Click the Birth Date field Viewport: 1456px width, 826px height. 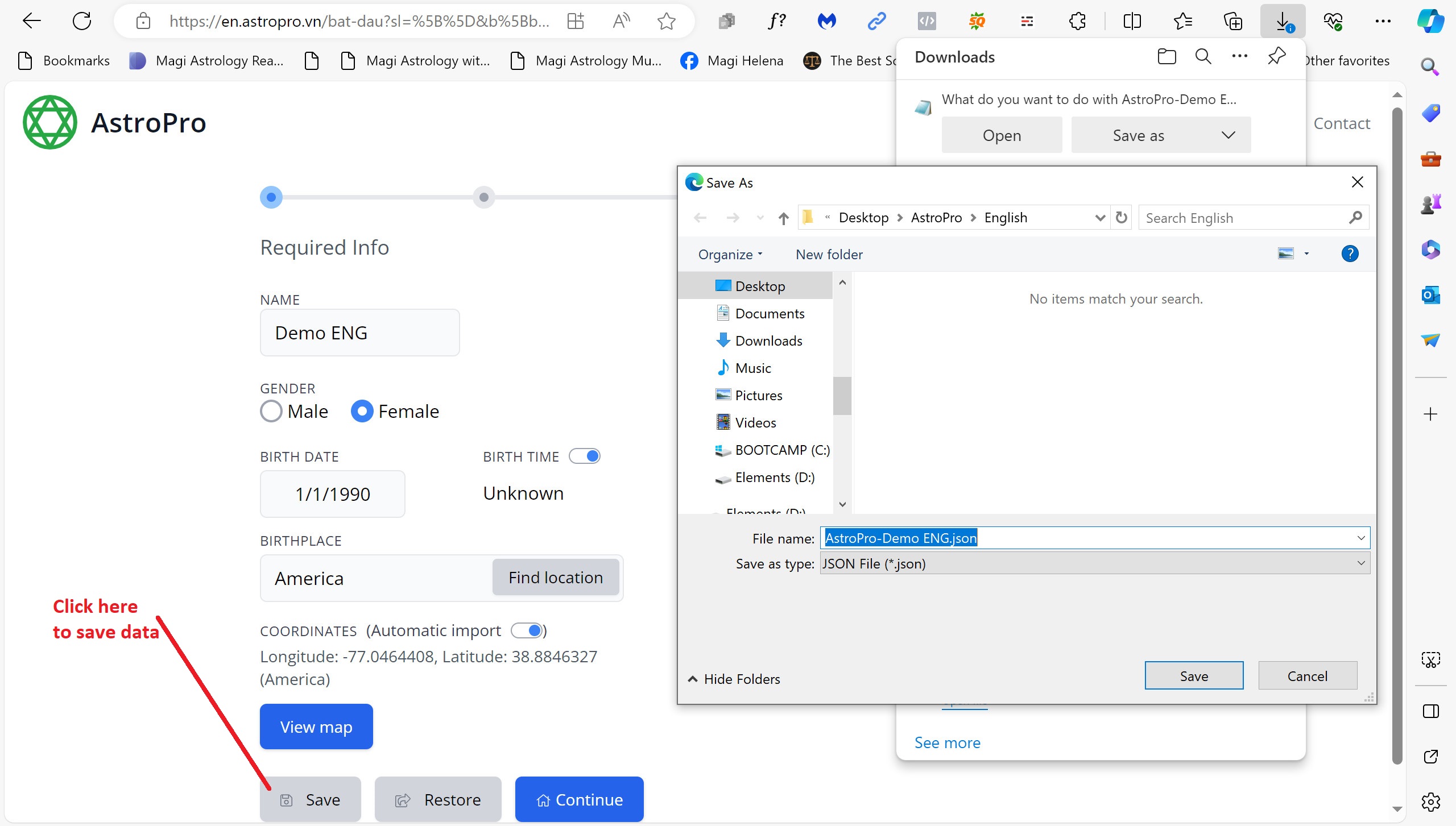click(x=332, y=494)
